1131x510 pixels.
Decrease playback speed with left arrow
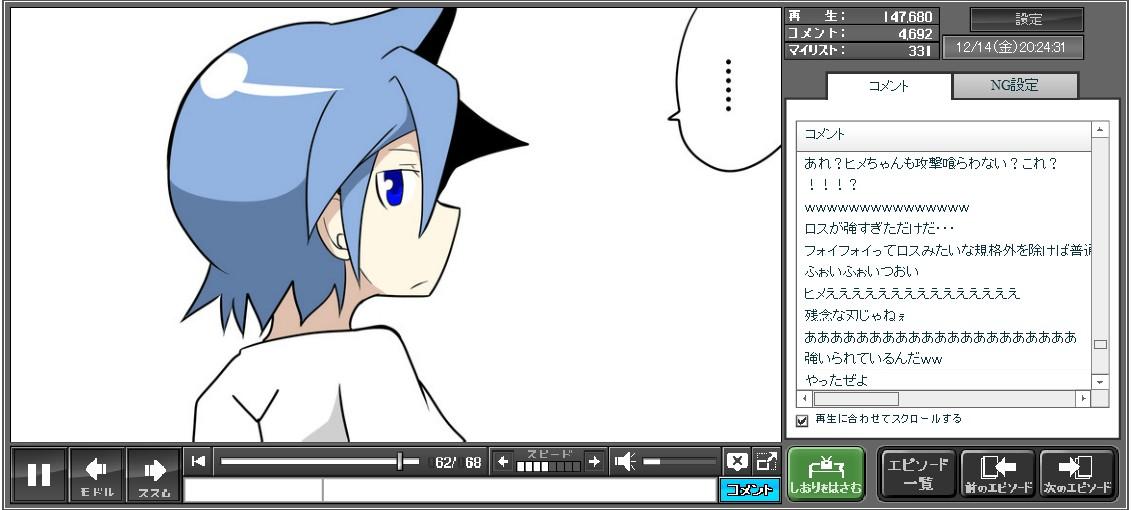503,461
